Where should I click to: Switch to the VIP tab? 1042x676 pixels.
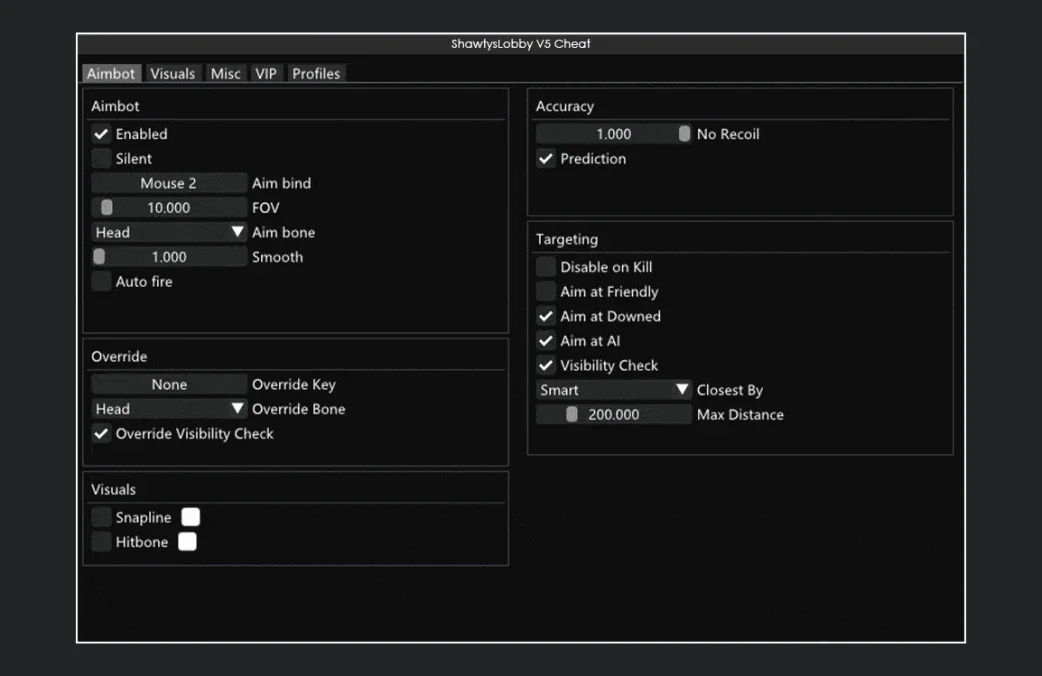(x=266, y=73)
